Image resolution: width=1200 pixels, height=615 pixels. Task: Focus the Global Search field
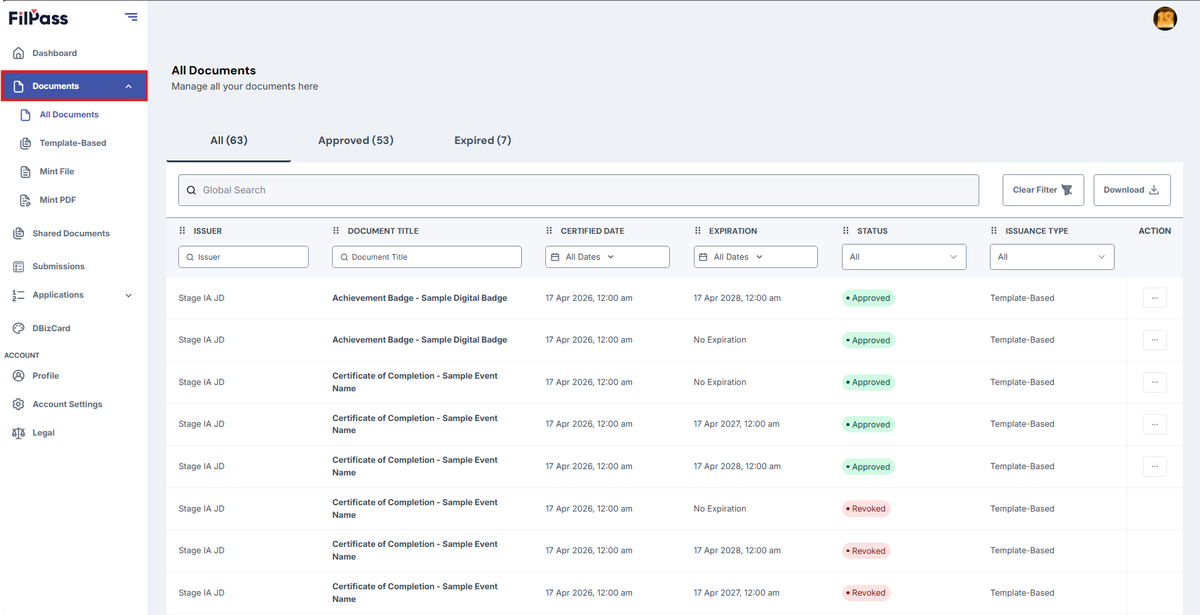pyautogui.click(x=579, y=190)
